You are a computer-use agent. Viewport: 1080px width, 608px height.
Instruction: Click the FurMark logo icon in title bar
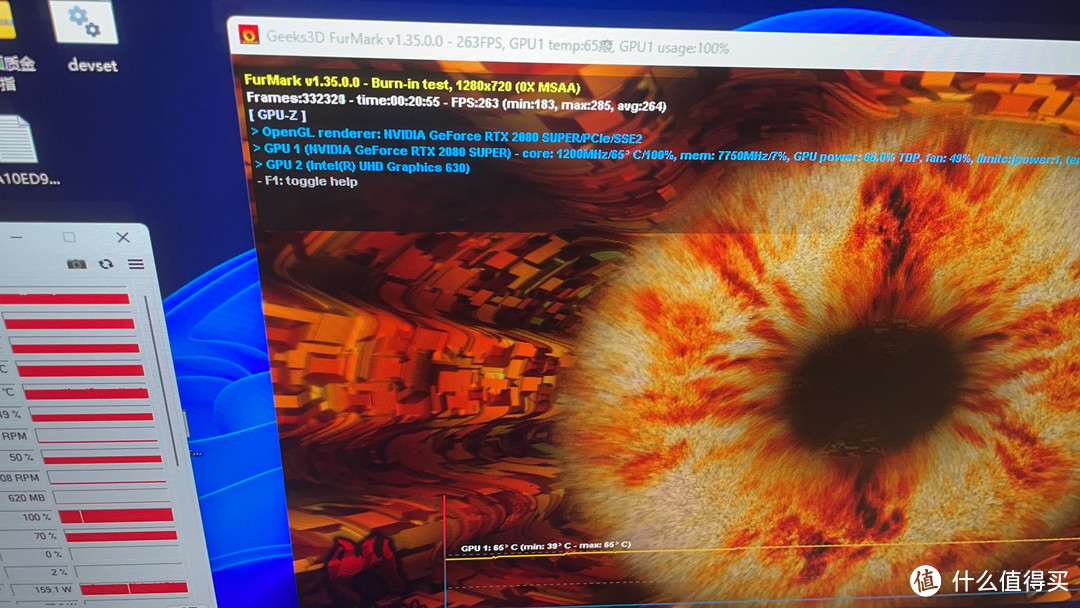pos(249,34)
